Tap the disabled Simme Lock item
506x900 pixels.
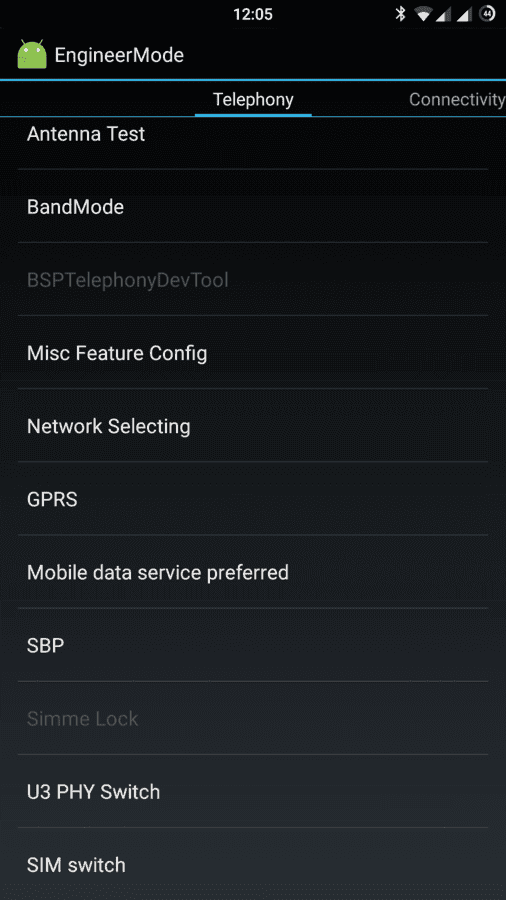pyautogui.click(x=253, y=719)
